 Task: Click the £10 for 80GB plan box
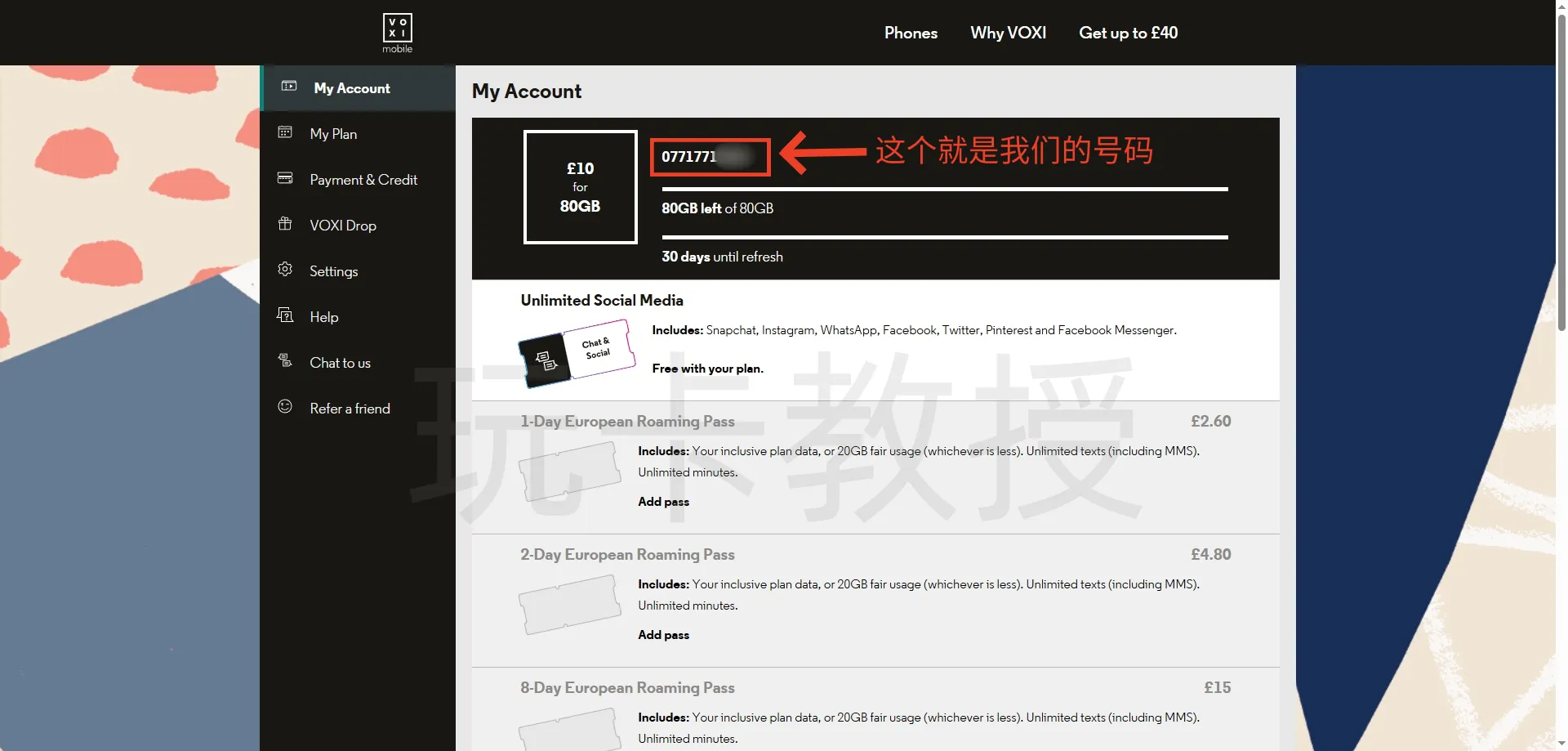coord(580,187)
